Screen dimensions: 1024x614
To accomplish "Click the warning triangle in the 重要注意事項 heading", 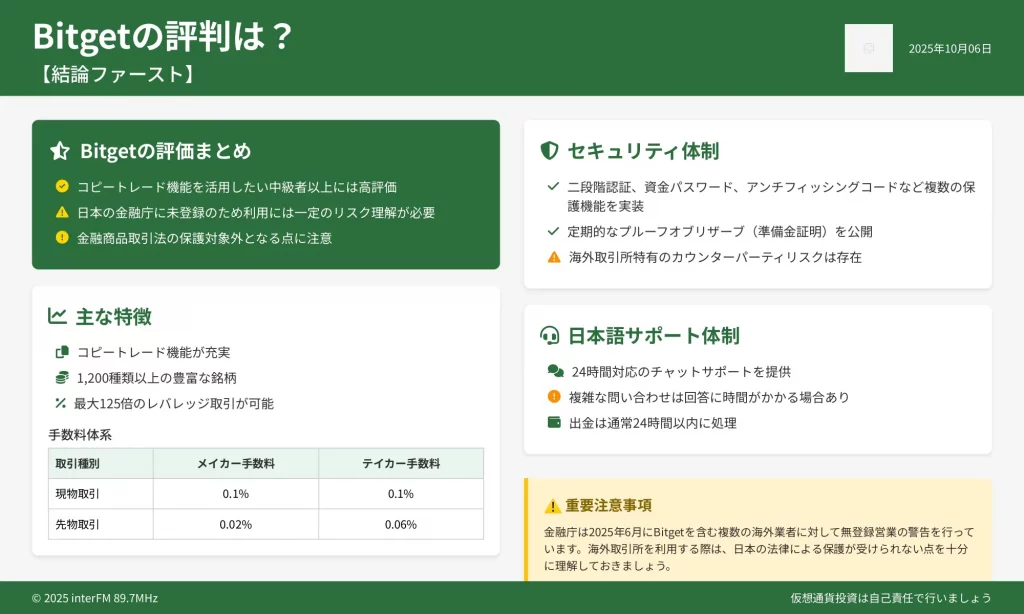I will (552, 506).
